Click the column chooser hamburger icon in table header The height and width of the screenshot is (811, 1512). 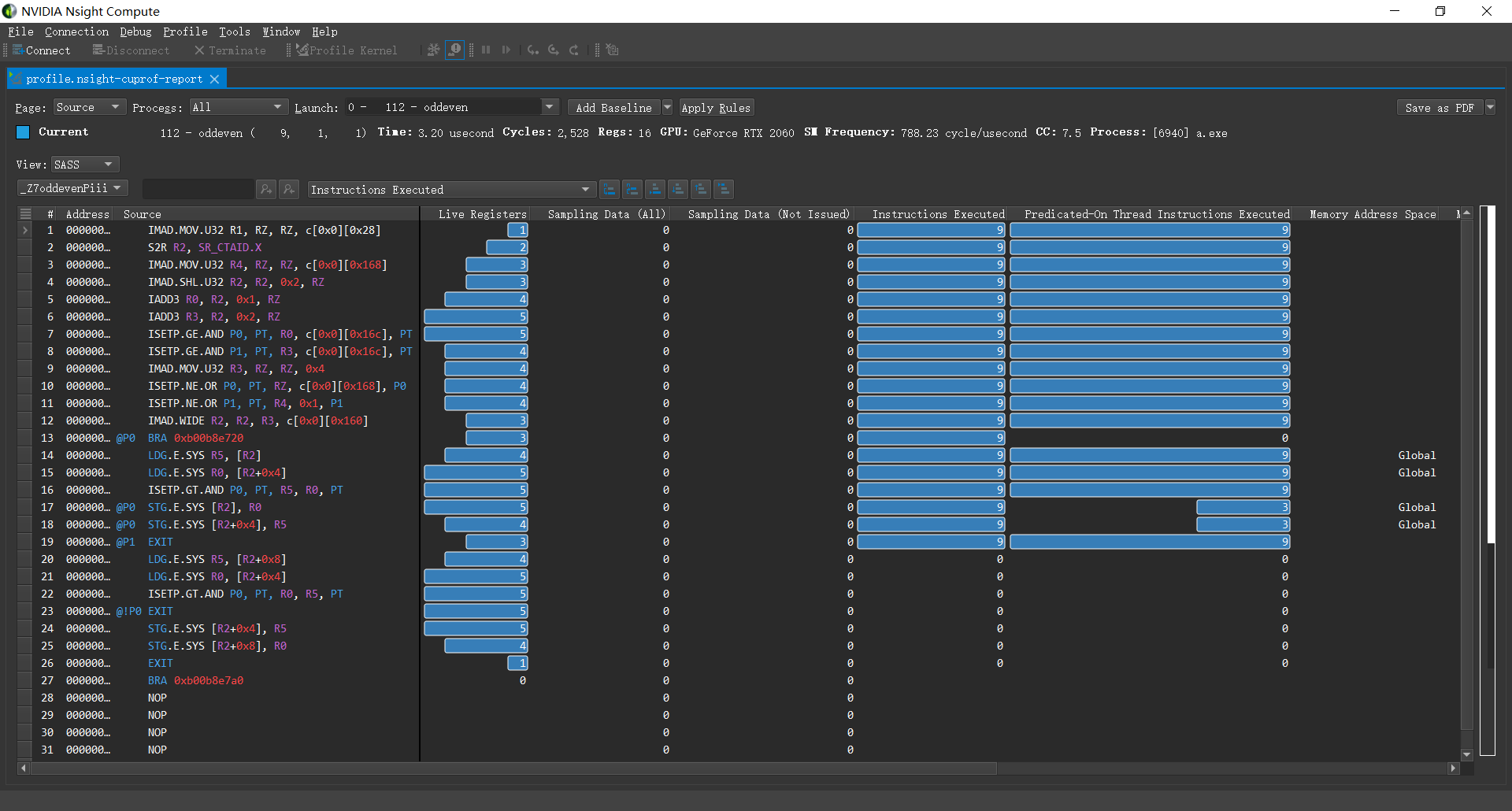[25, 213]
